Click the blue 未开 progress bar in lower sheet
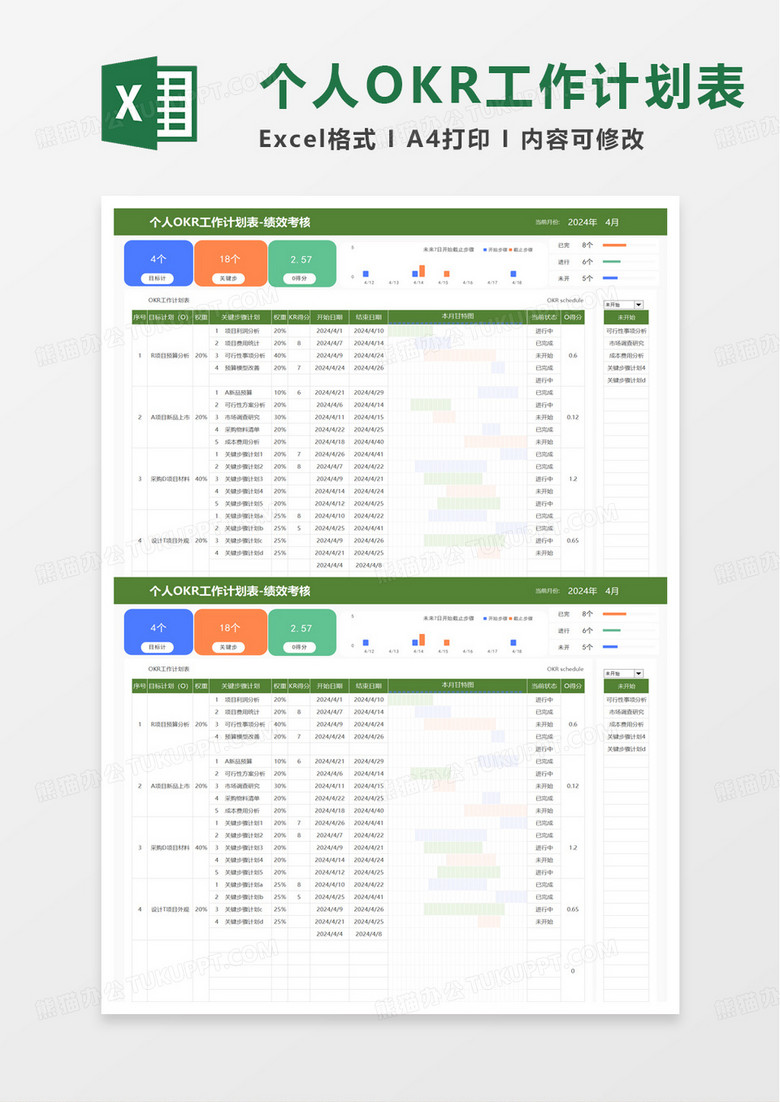 pos(610,647)
